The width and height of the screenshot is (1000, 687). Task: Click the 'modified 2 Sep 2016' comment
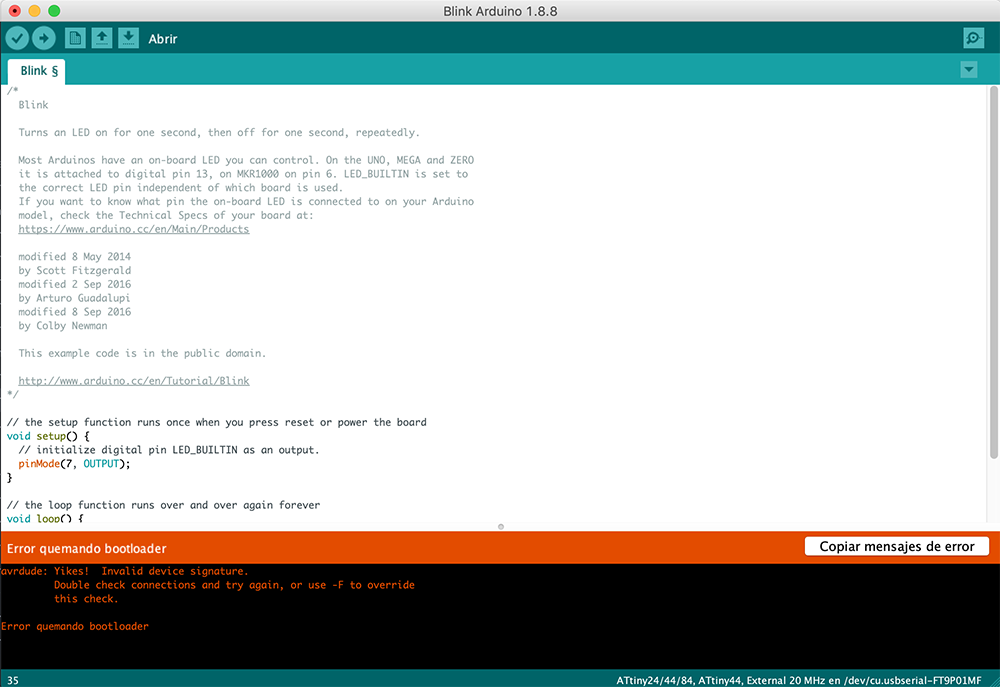point(74,284)
